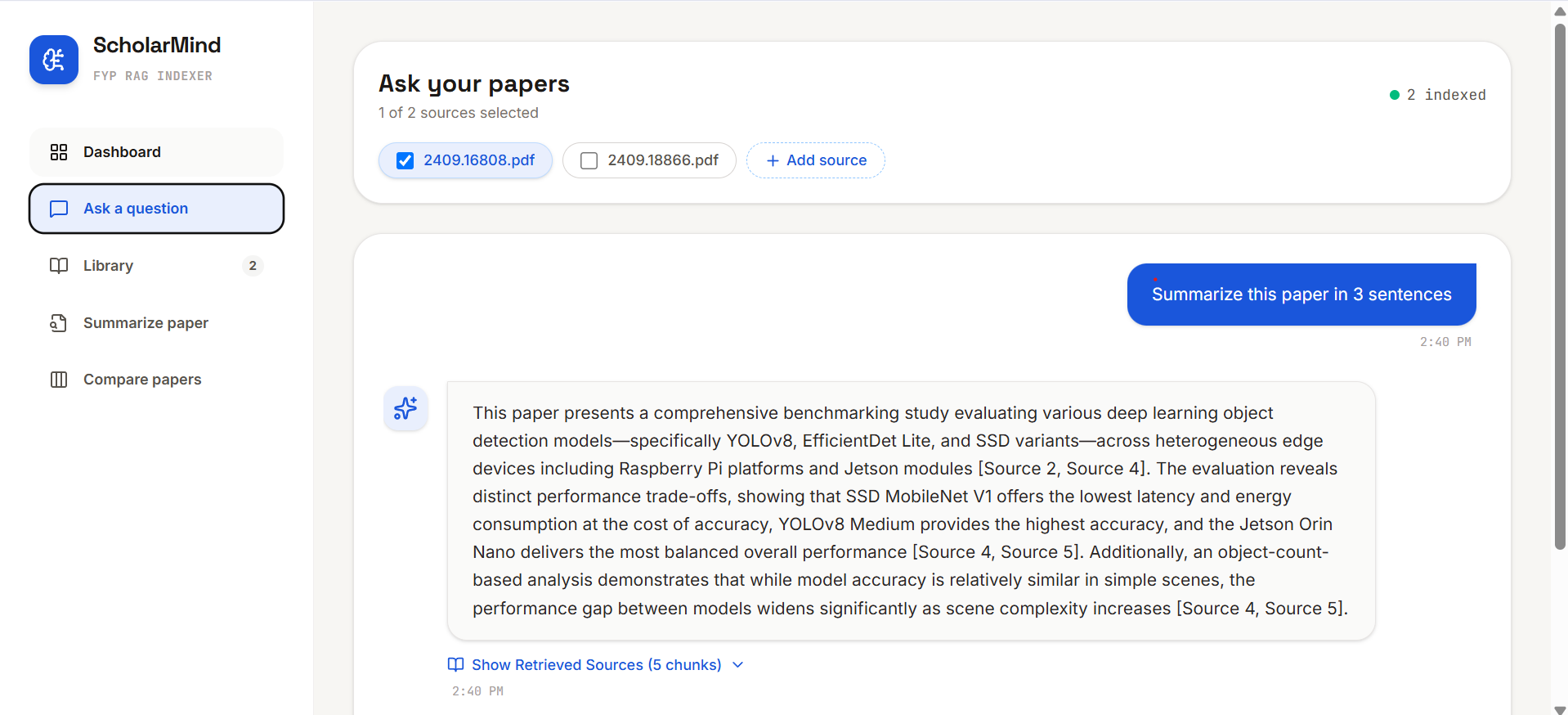The image size is (1568, 715).
Task: Click the green indexed status dot
Action: pyautogui.click(x=1395, y=95)
